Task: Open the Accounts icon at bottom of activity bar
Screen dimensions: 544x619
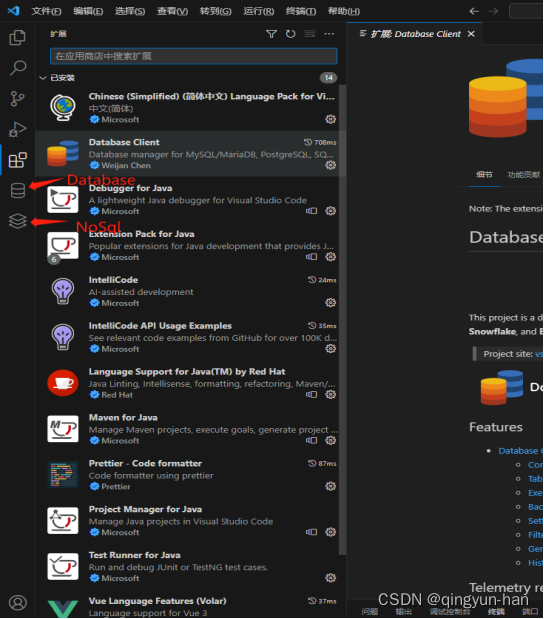Action: [x=18, y=602]
